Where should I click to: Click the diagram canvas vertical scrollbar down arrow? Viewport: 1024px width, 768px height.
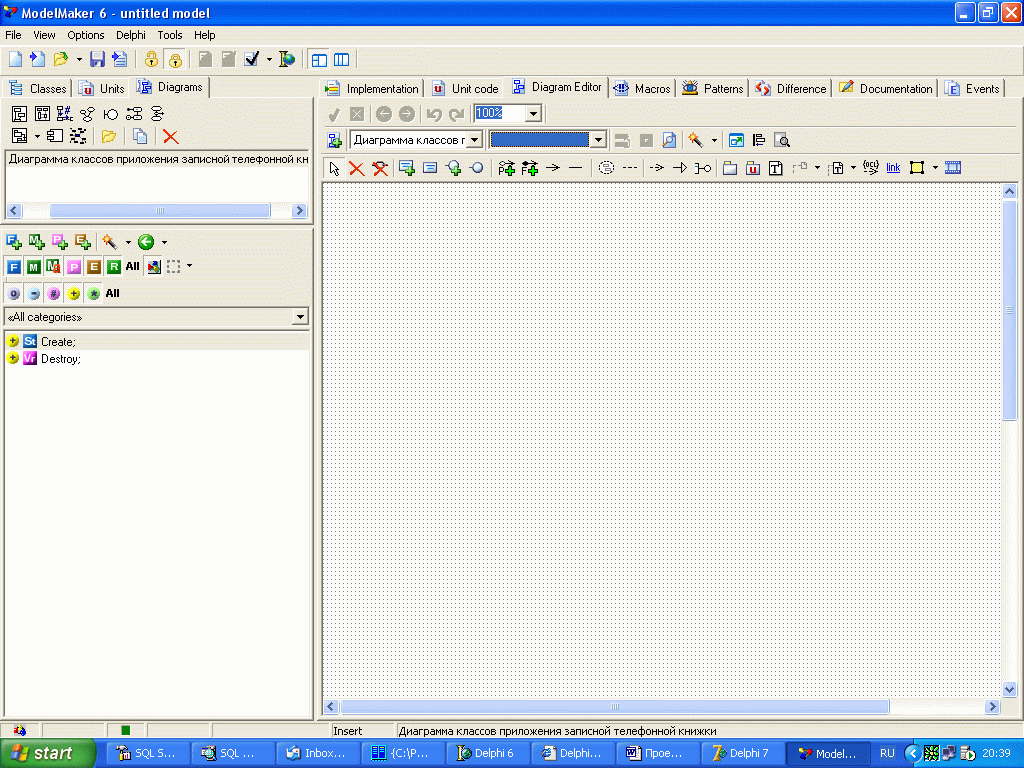point(1010,688)
